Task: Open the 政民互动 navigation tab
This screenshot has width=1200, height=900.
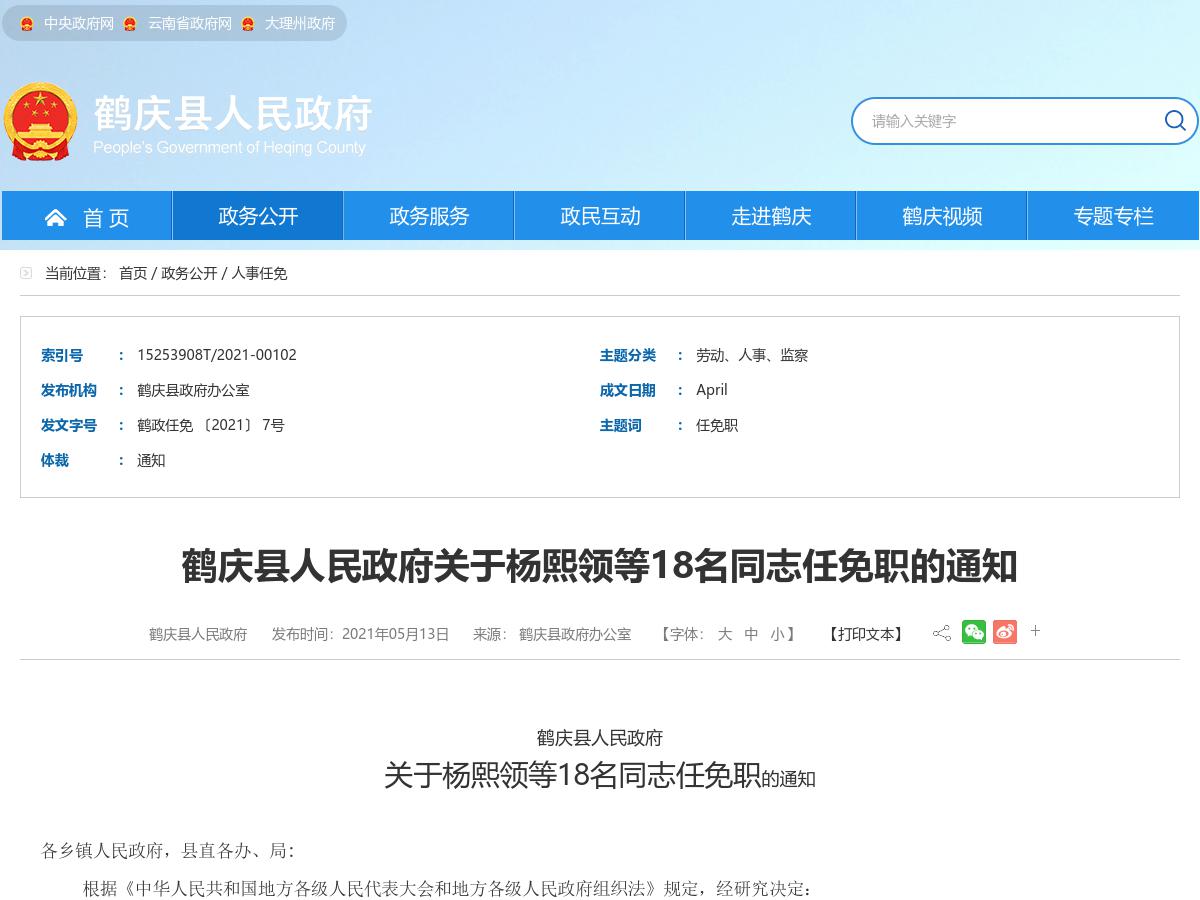Action: point(600,216)
